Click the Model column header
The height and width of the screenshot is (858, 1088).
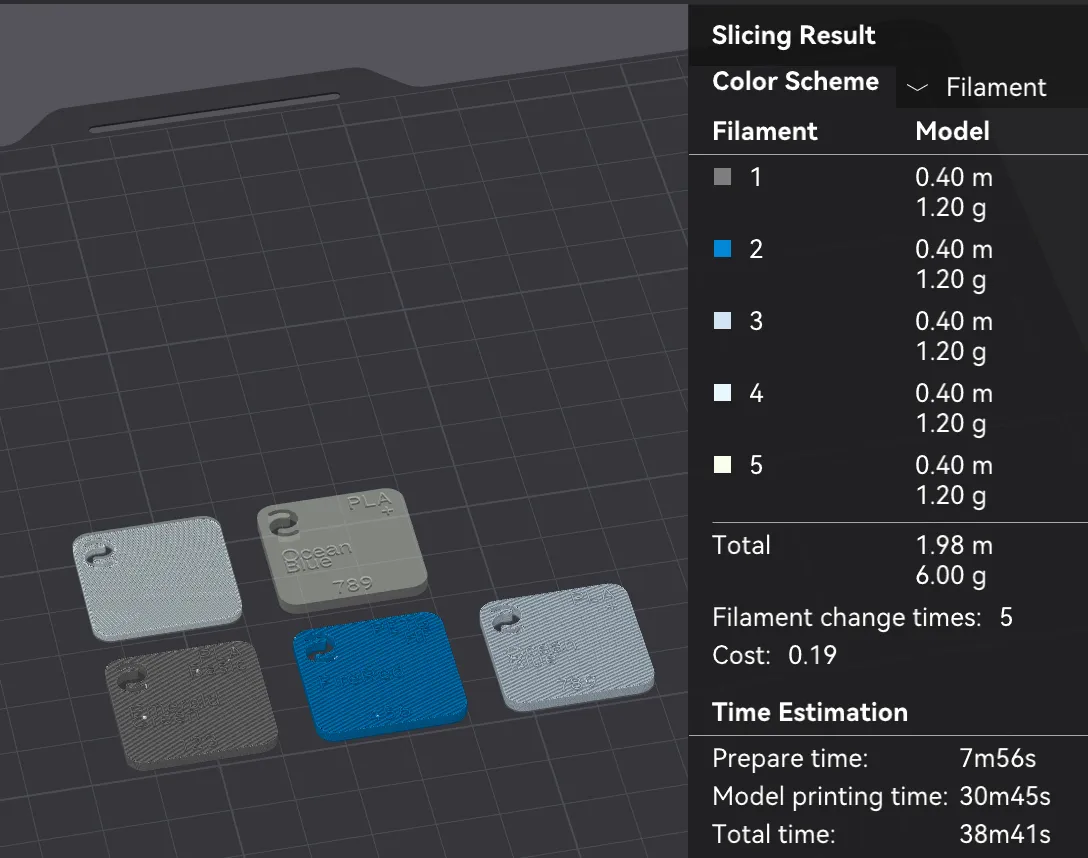click(x=952, y=131)
